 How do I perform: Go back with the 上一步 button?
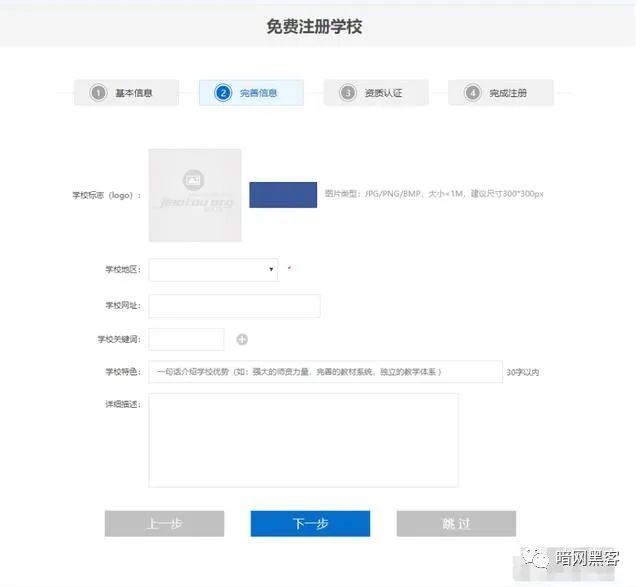pyautogui.click(x=164, y=524)
